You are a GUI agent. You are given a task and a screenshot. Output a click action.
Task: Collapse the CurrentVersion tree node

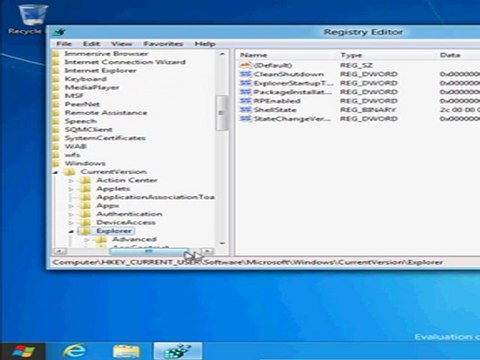(56, 172)
